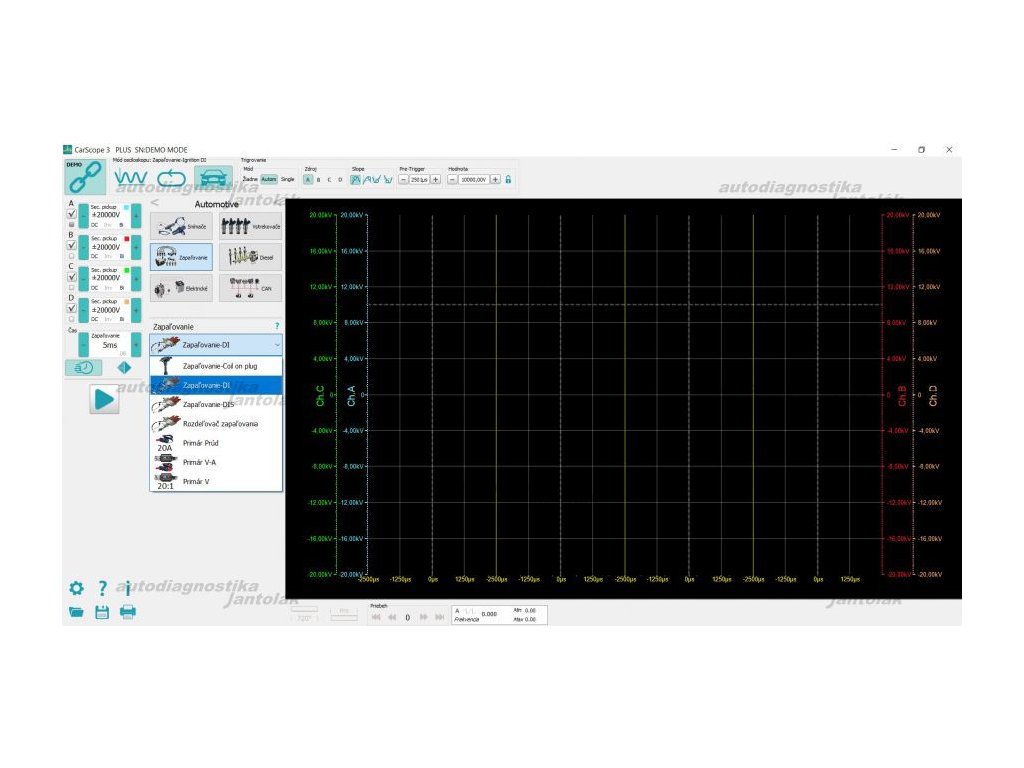
Task: Click the diamond split arrows icon
Action: (124, 368)
